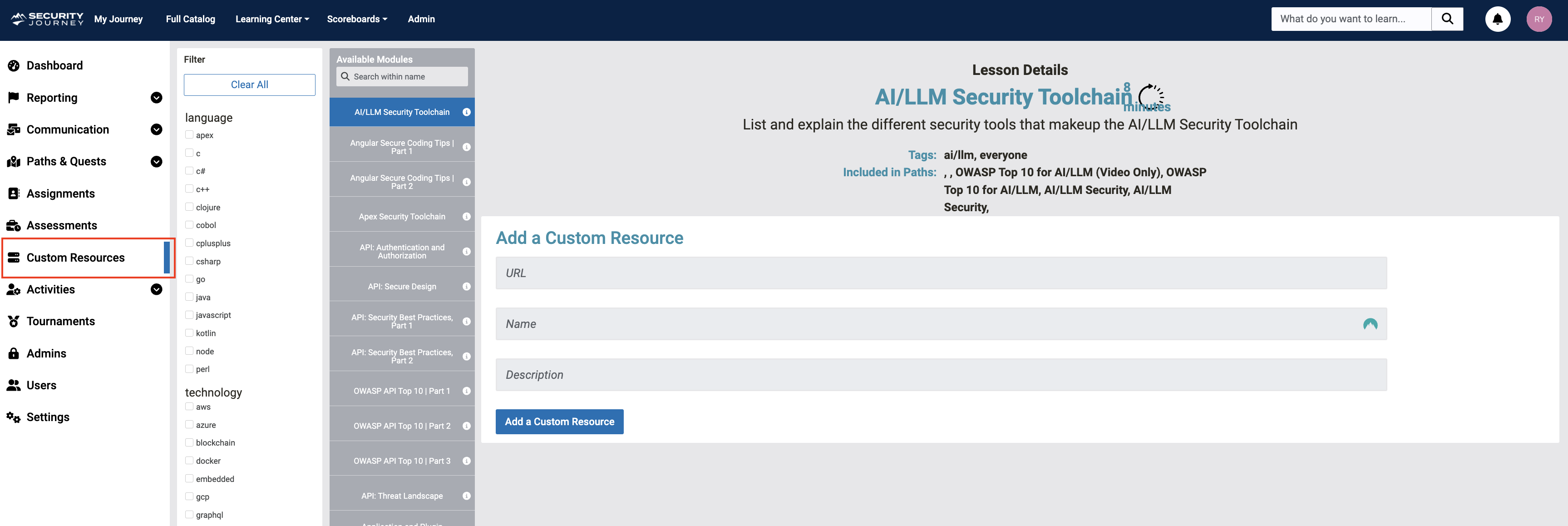
Task: Click the Admins lock icon
Action: click(x=13, y=353)
